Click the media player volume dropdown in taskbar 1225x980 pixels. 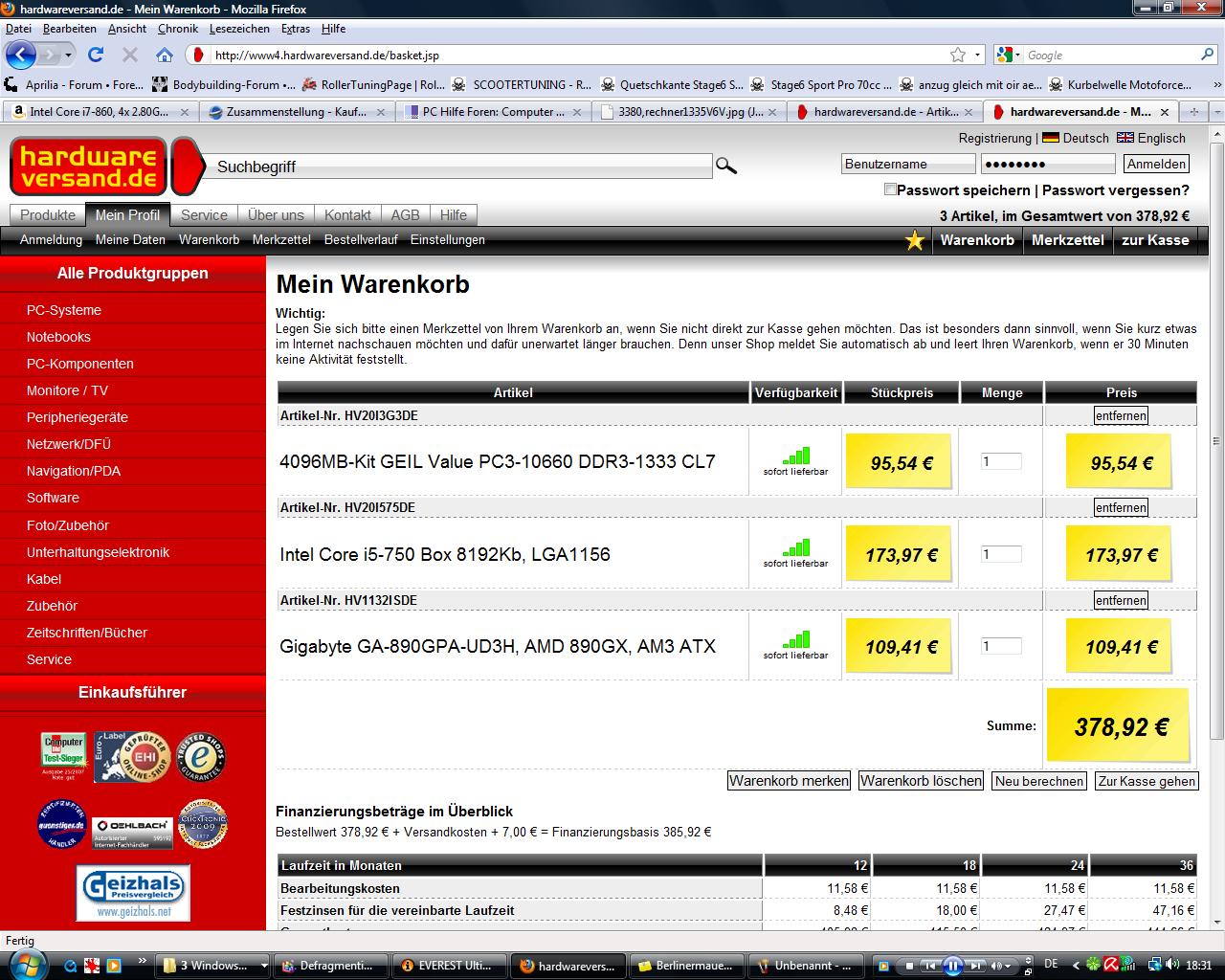tap(1008, 966)
